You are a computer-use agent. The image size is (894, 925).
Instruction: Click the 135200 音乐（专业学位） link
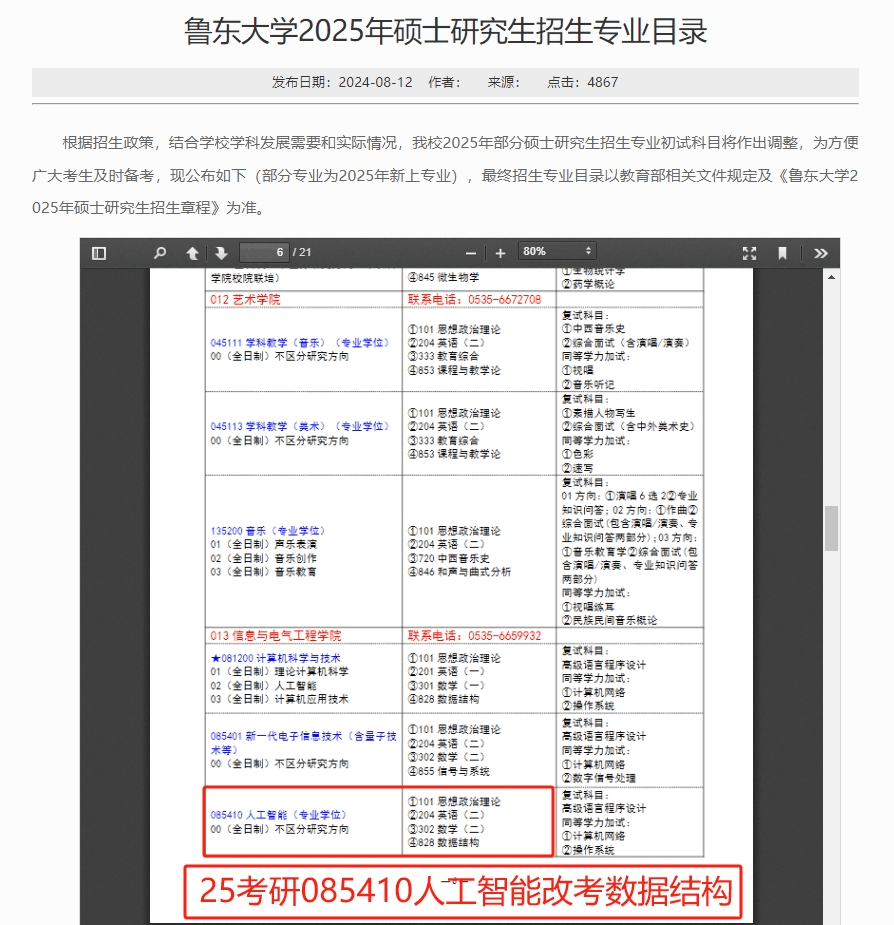pyautogui.click(x=268, y=530)
